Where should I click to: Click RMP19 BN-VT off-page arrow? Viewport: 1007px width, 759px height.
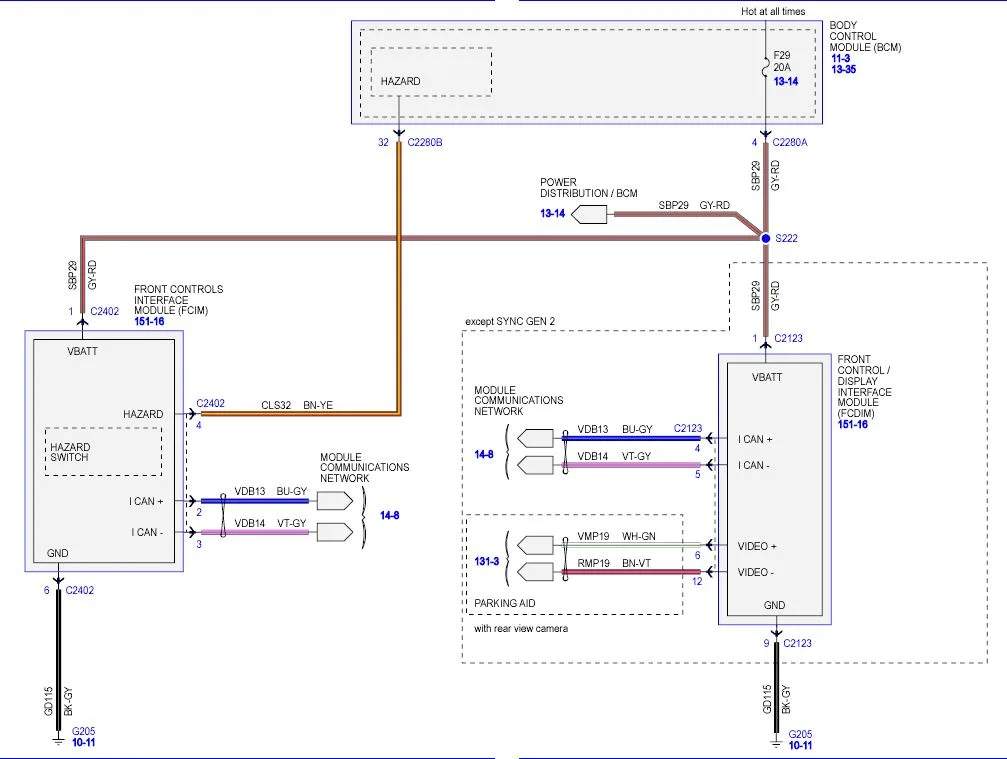535,571
